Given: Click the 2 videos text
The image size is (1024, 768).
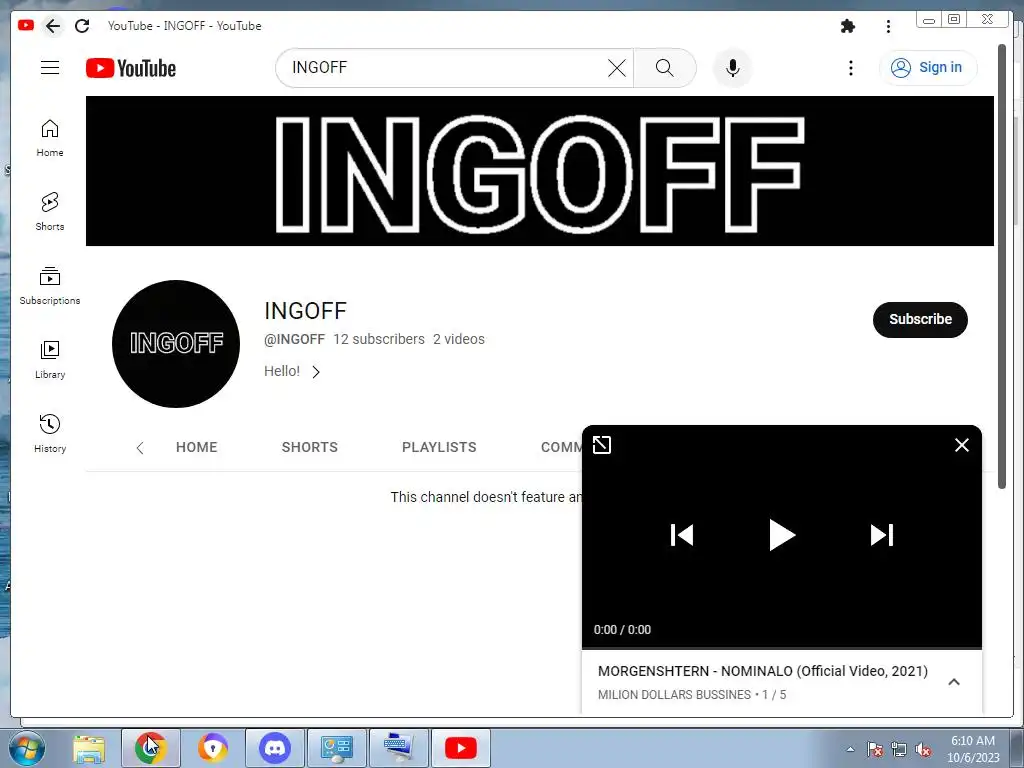Looking at the screenshot, I should tap(458, 339).
